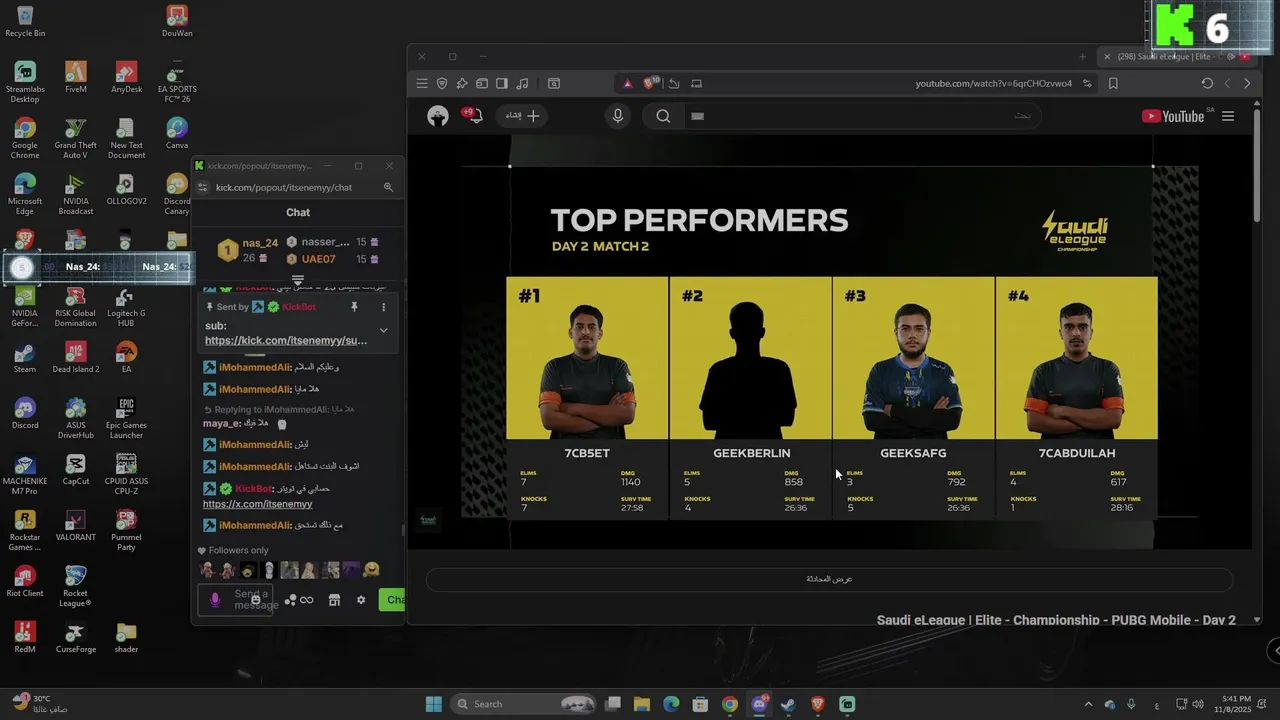Open the Canva desktop shortcut

pos(177,133)
